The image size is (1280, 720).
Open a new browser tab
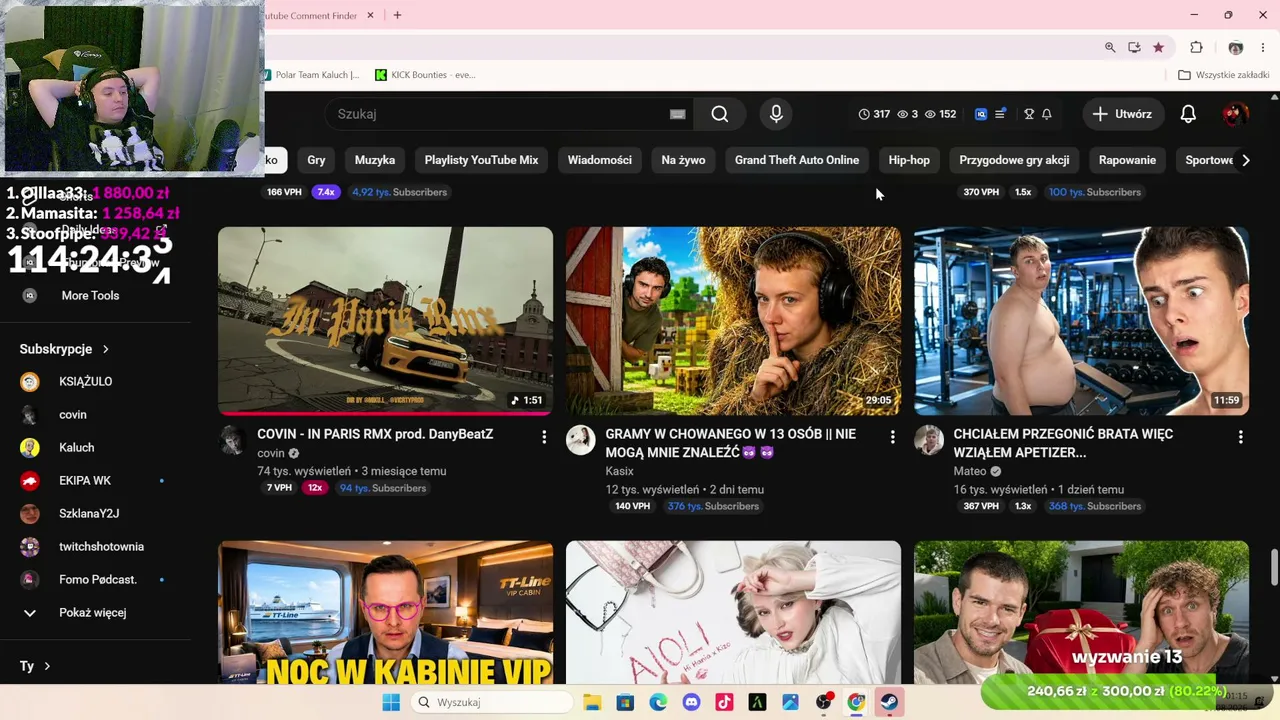click(x=397, y=15)
